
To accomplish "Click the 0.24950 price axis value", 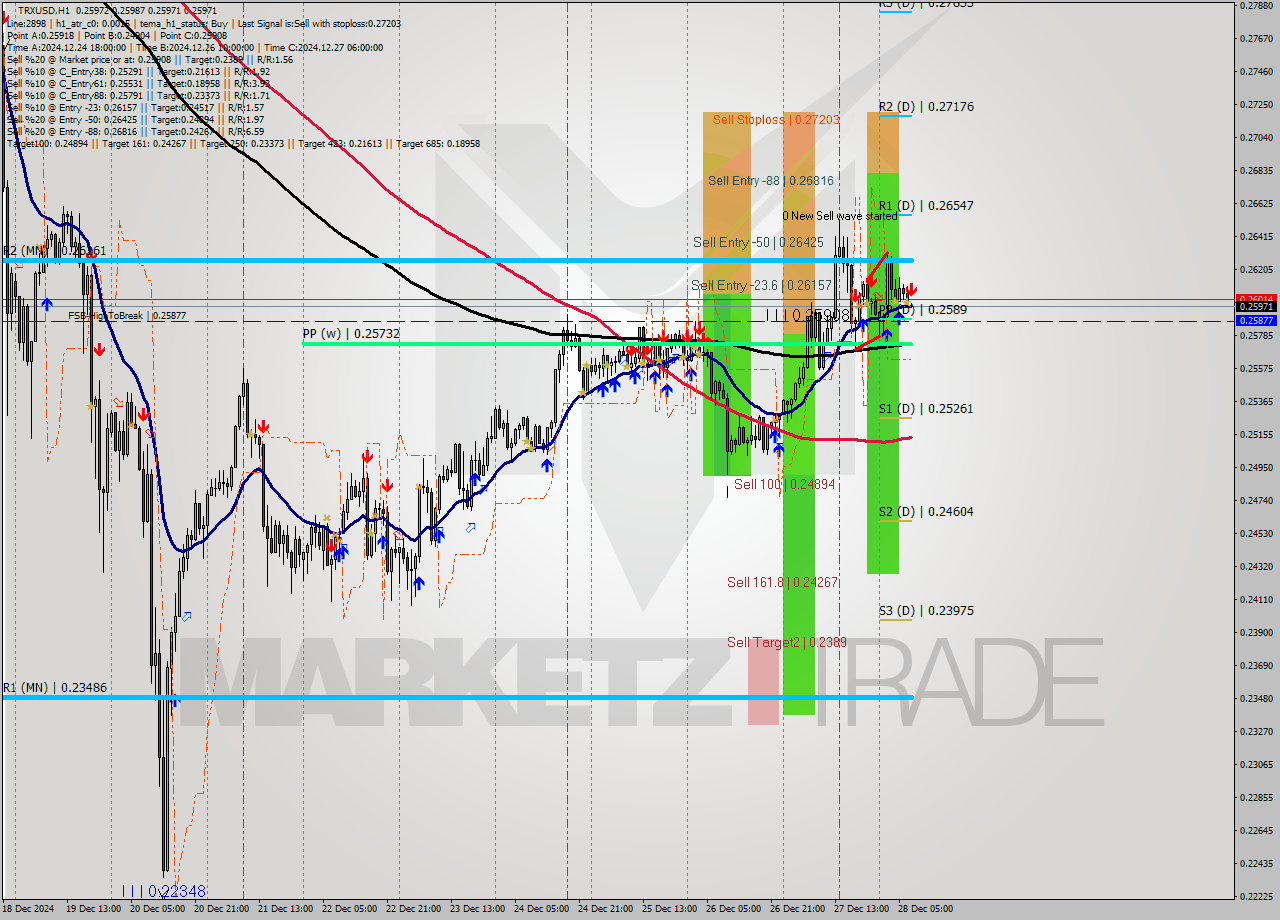I will tap(1256, 467).
